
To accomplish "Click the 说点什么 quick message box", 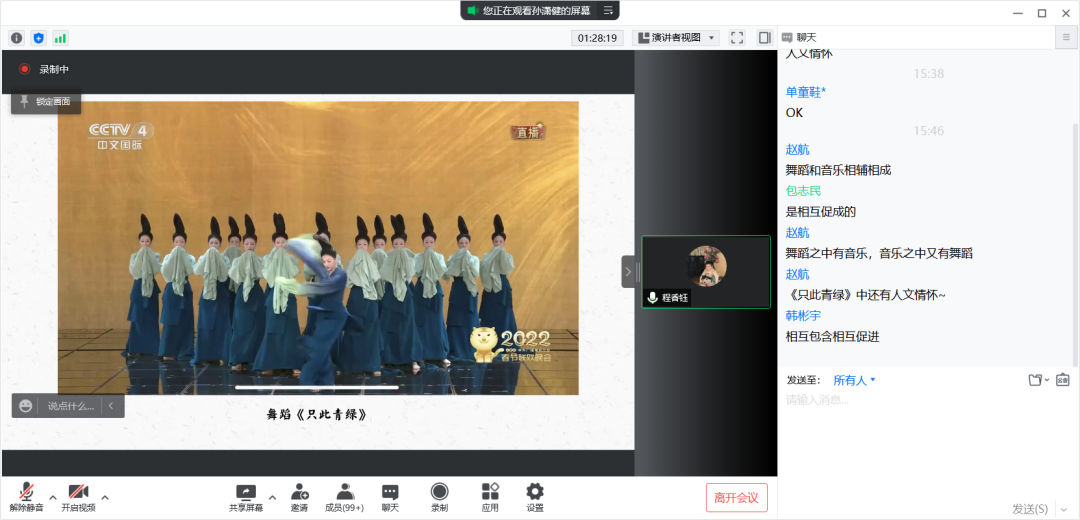I will (70, 406).
